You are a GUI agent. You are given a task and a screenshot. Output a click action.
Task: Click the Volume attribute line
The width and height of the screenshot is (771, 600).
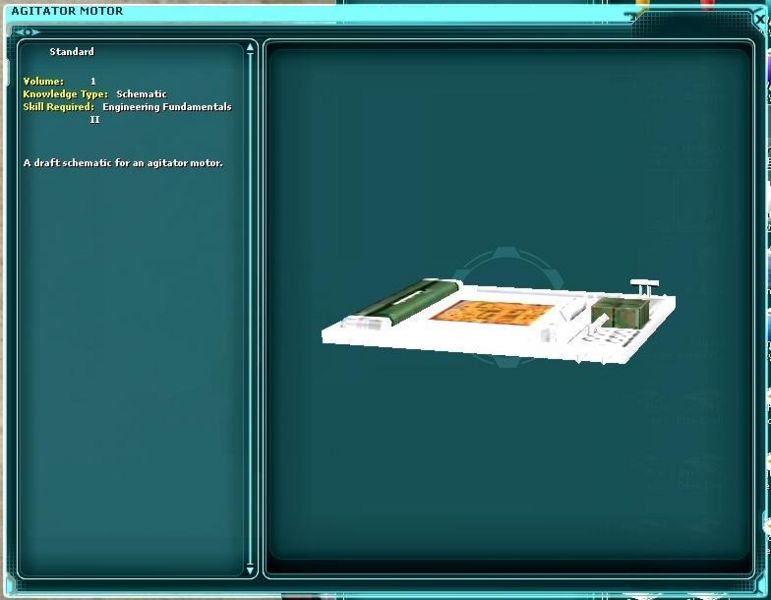pos(60,81)
